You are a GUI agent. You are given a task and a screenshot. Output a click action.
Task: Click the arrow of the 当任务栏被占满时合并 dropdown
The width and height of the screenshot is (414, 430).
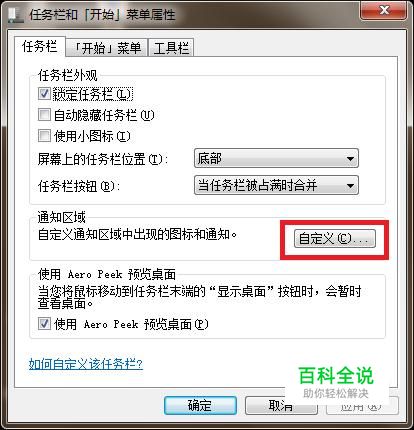point(350,186)
